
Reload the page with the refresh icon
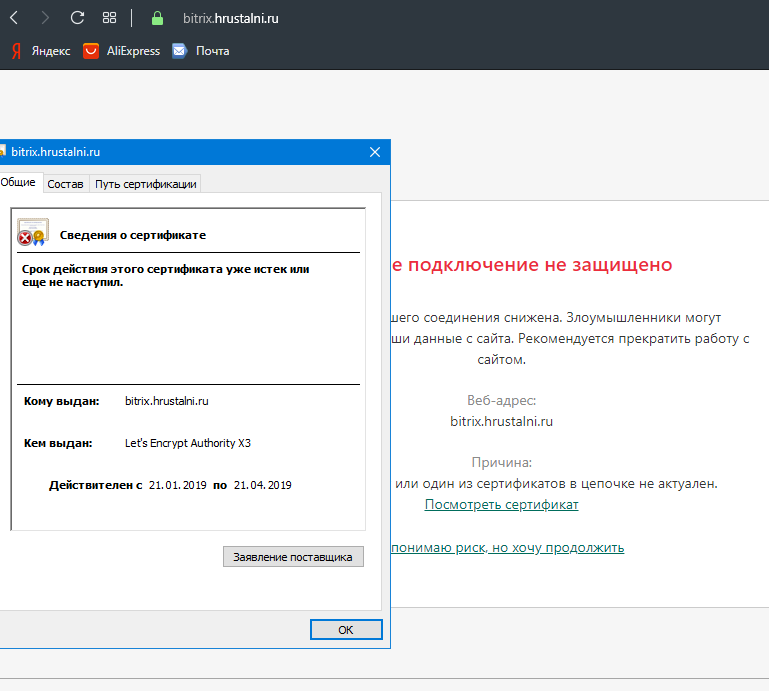[77, 18]
